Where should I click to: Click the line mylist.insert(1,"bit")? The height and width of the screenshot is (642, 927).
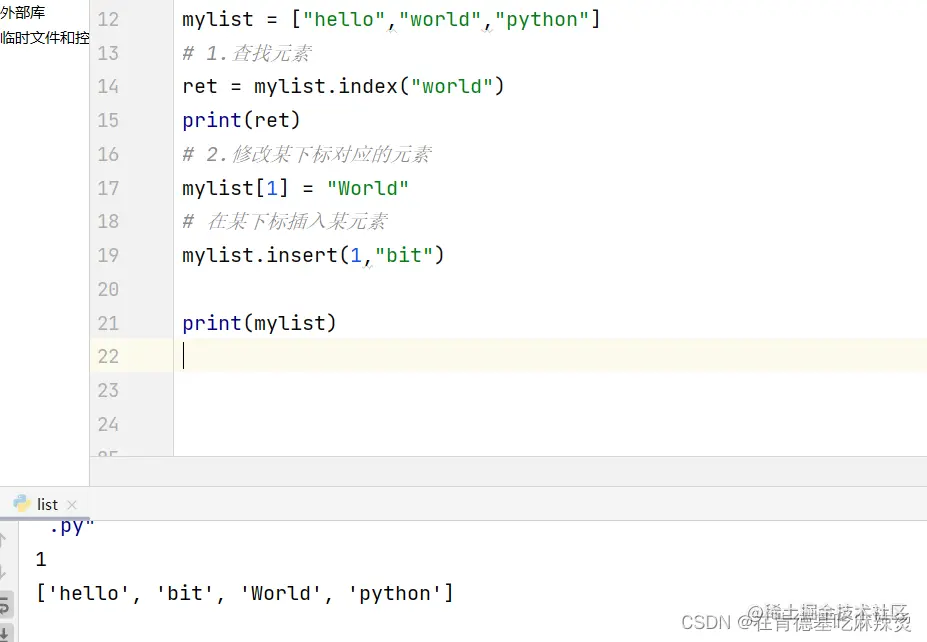313,255
